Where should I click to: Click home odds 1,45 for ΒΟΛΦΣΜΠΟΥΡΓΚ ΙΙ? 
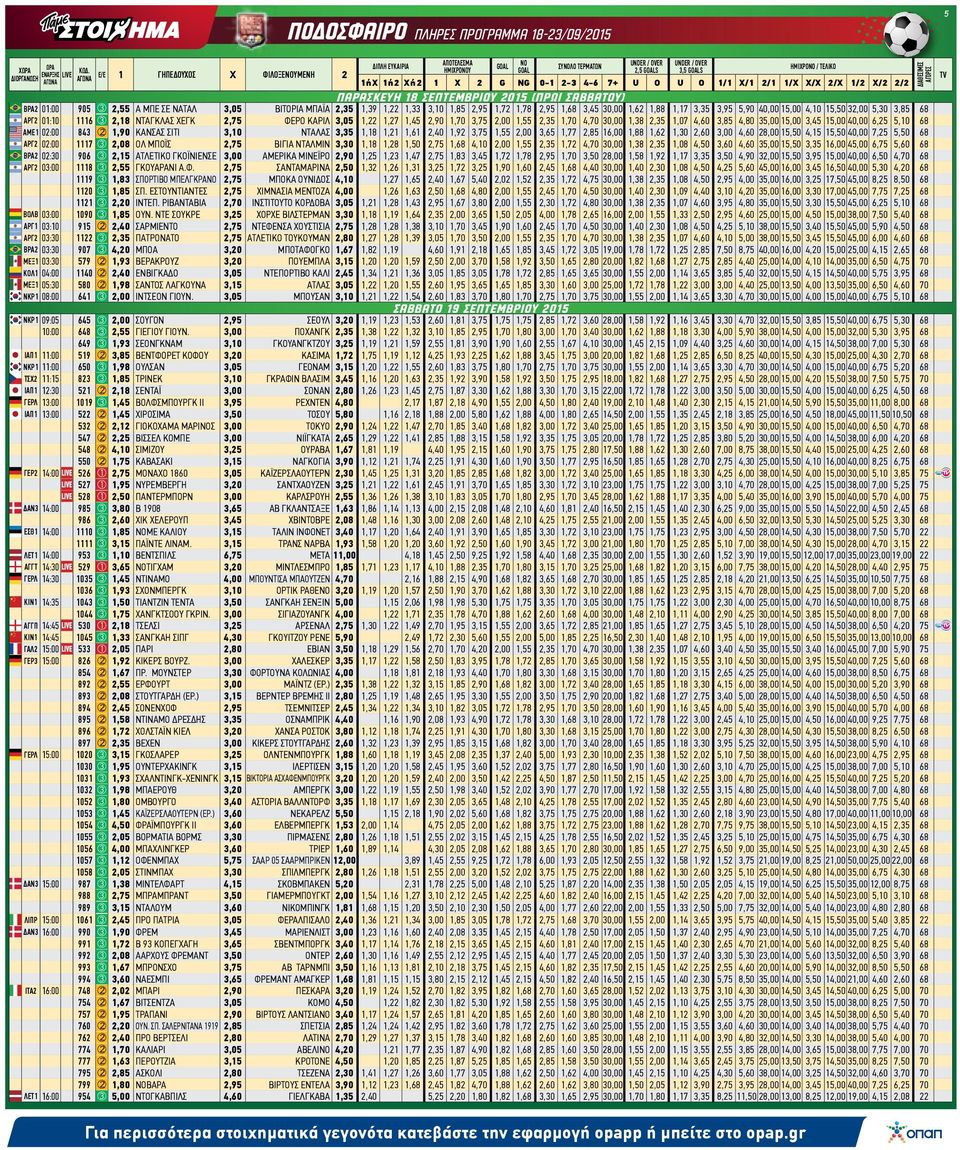(120, 403)
